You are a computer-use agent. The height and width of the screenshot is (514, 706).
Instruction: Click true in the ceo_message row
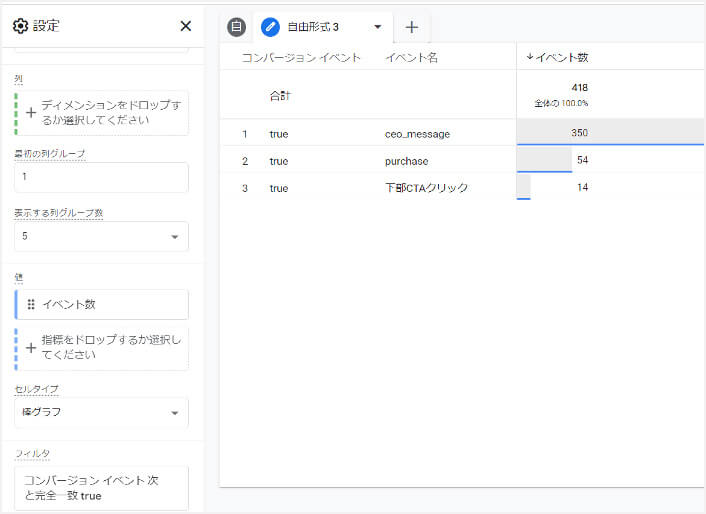(279, 134)
